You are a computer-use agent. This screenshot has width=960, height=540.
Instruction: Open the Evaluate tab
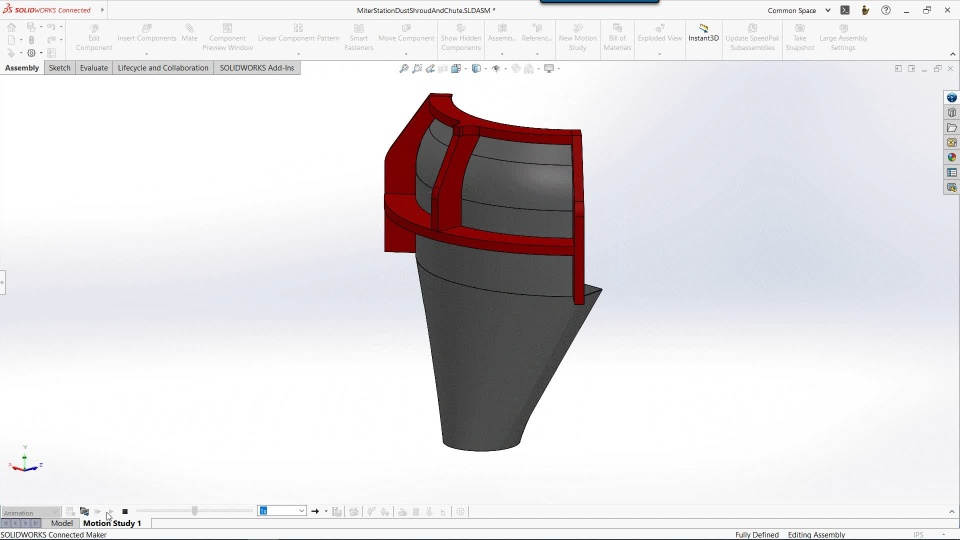[94, 68]
